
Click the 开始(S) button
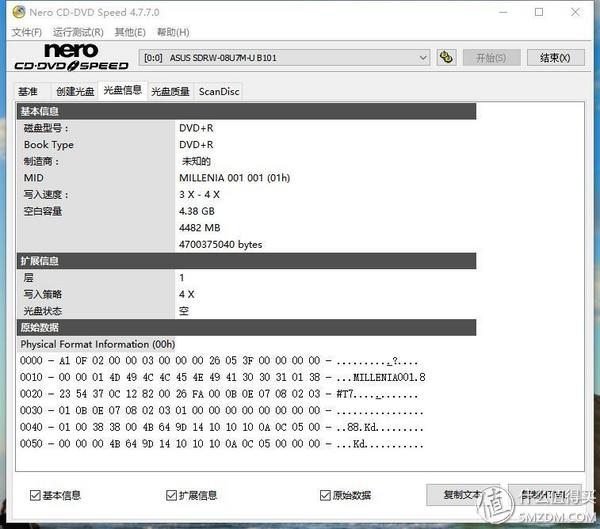(491, 58)
